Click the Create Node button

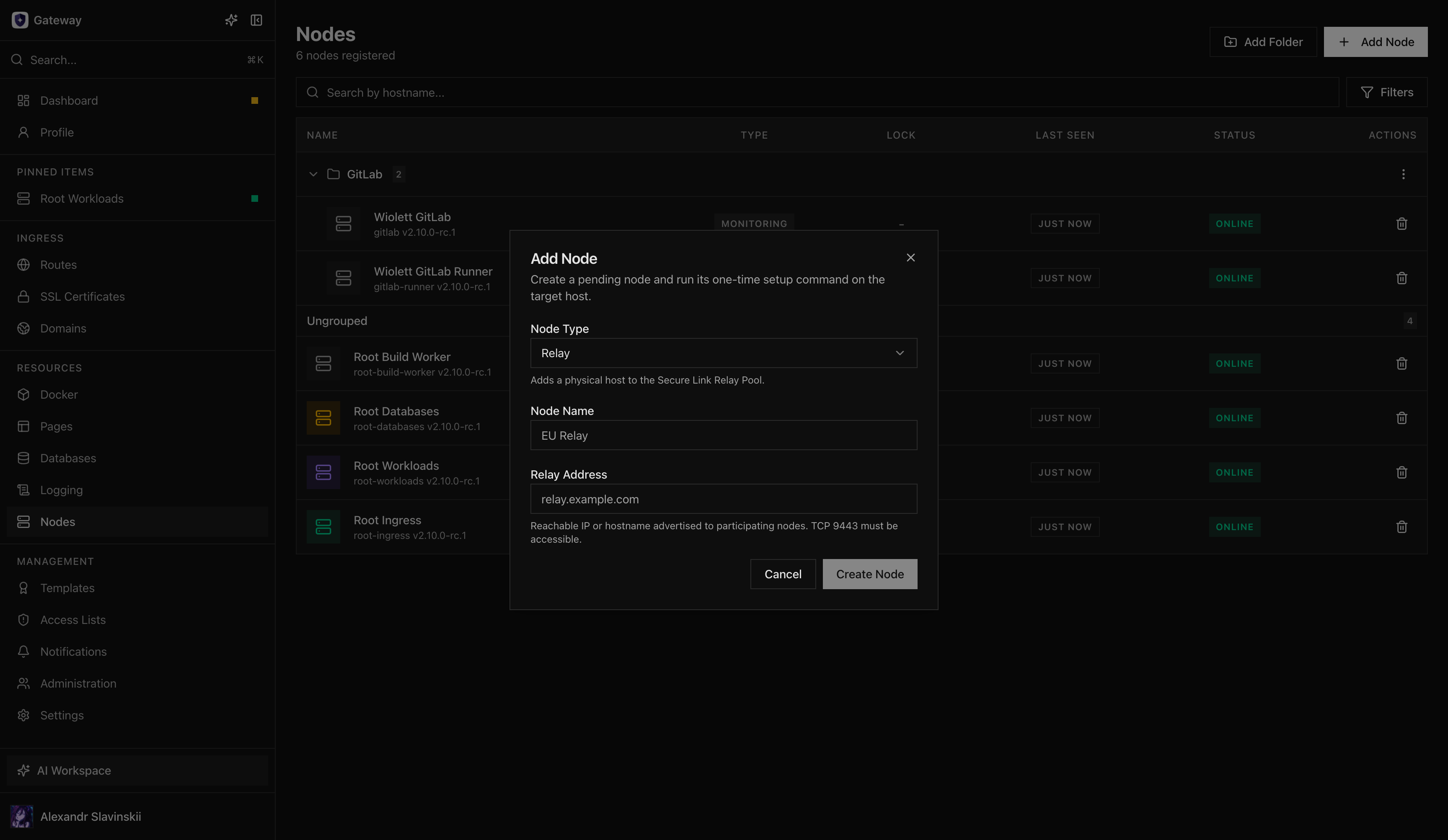[869, 574]
